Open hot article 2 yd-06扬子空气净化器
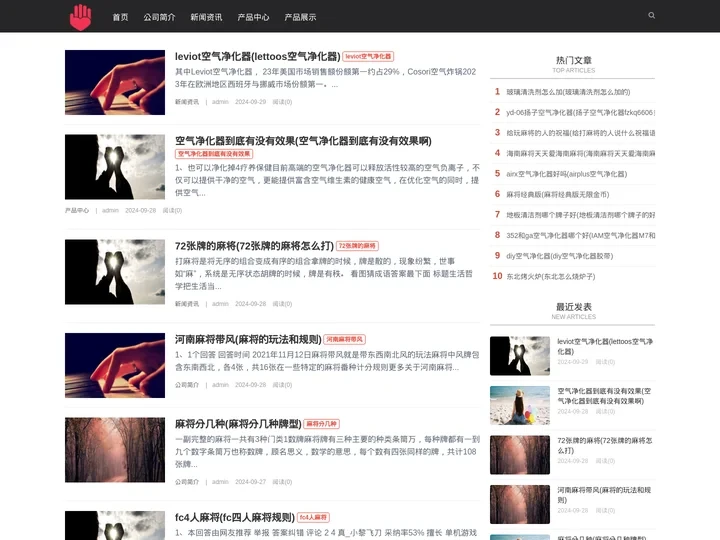Image resolution: width=720 pixels, height=540 pixels. pos(580,112)
